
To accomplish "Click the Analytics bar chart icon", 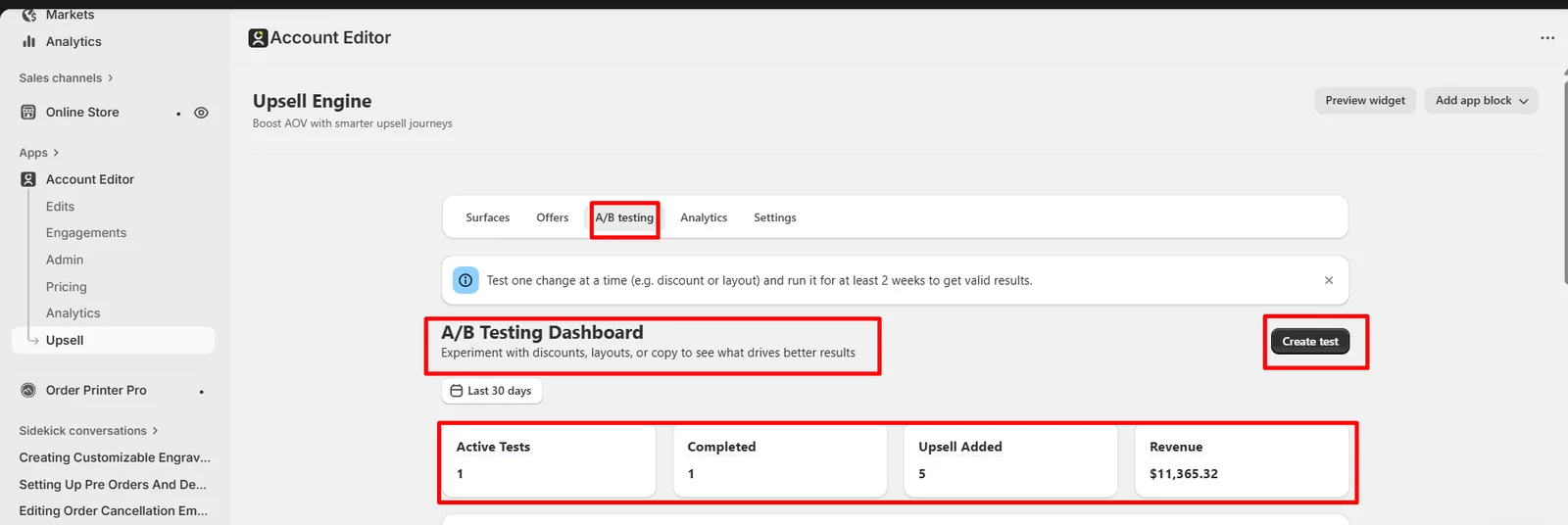I will [28, 41].
